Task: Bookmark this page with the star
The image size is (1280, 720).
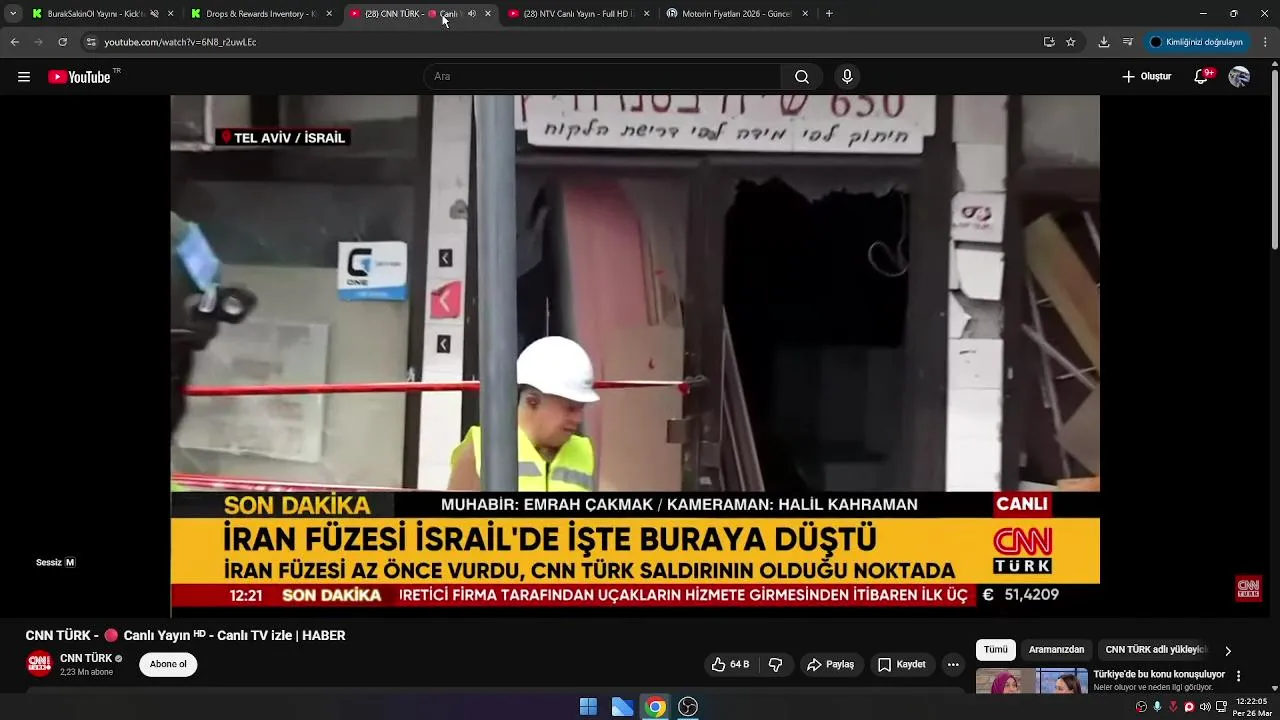Action: click(x=1071, y=42)
